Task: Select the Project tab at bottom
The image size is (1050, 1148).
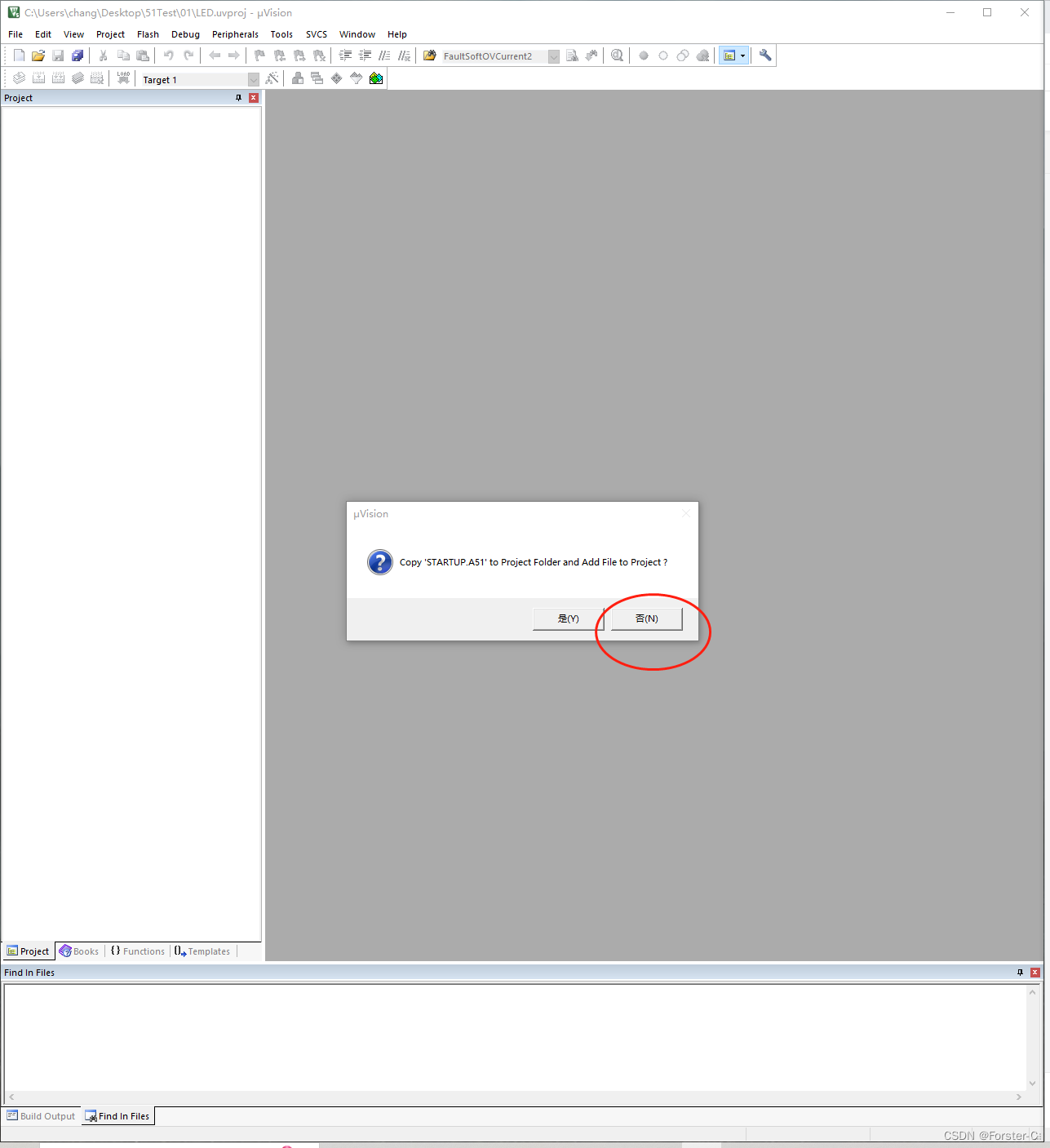Action: [x=28, y=951]
